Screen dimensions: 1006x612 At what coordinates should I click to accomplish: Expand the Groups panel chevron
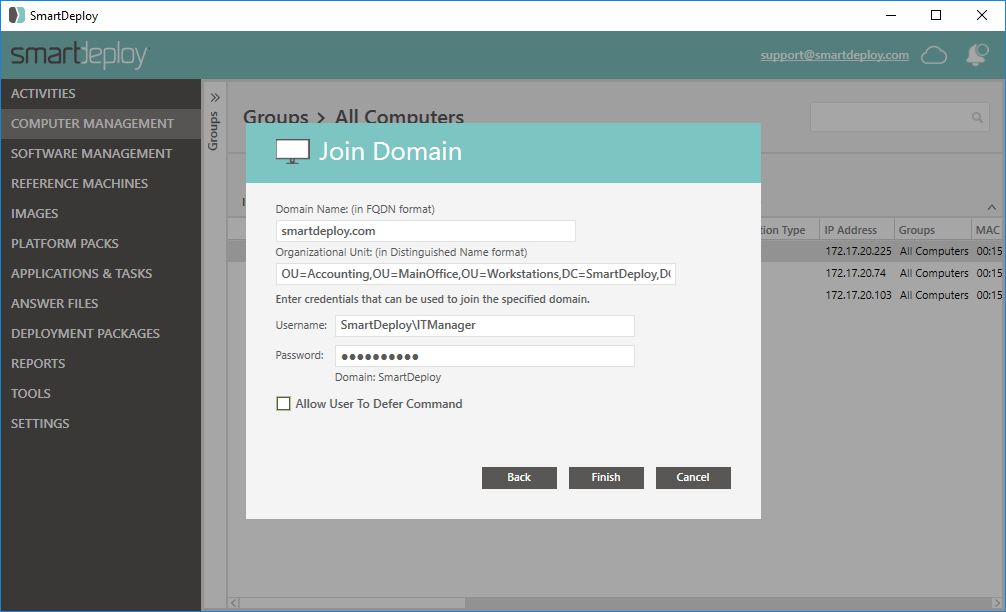point(214,98)
